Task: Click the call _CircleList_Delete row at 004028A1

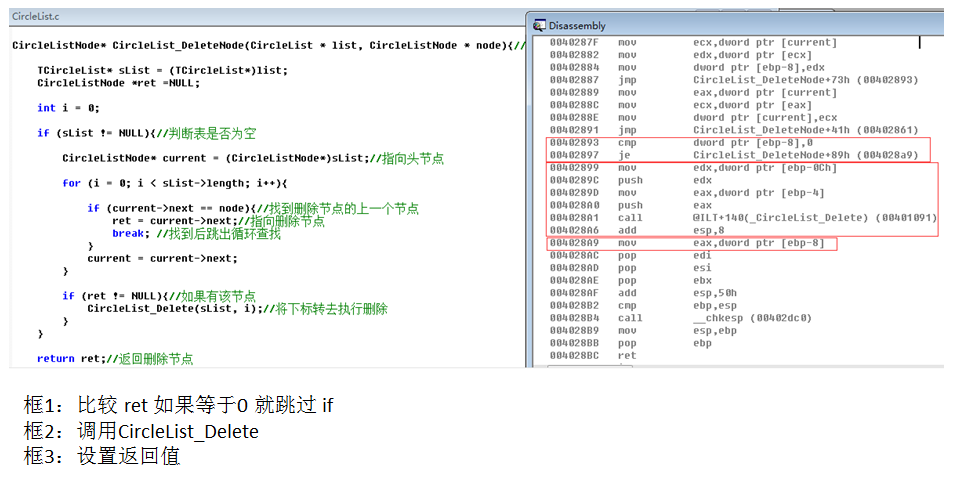Action: pyautogui.click(x=742, y=217)
